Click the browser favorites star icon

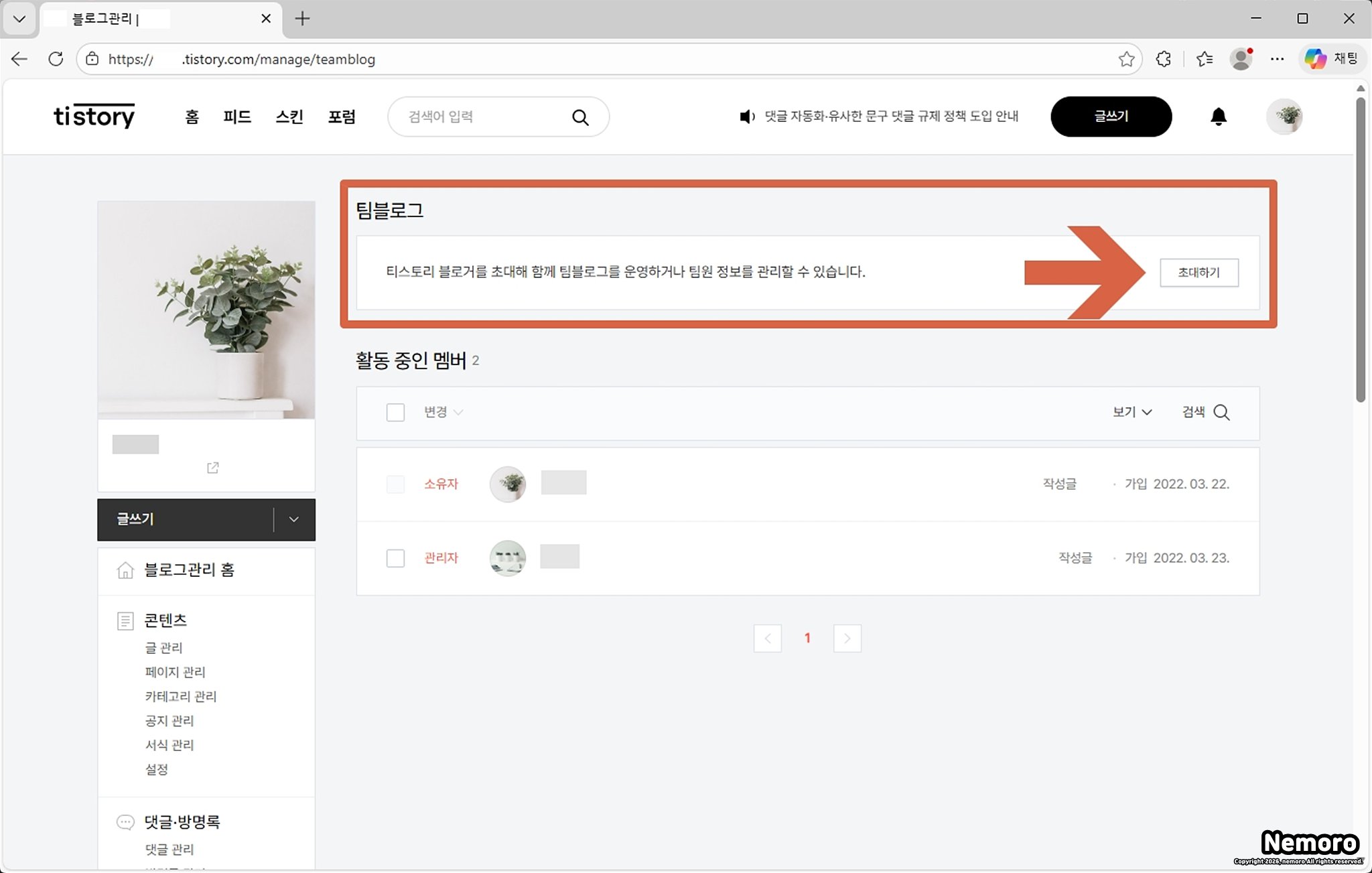(x=1126, y=59)
